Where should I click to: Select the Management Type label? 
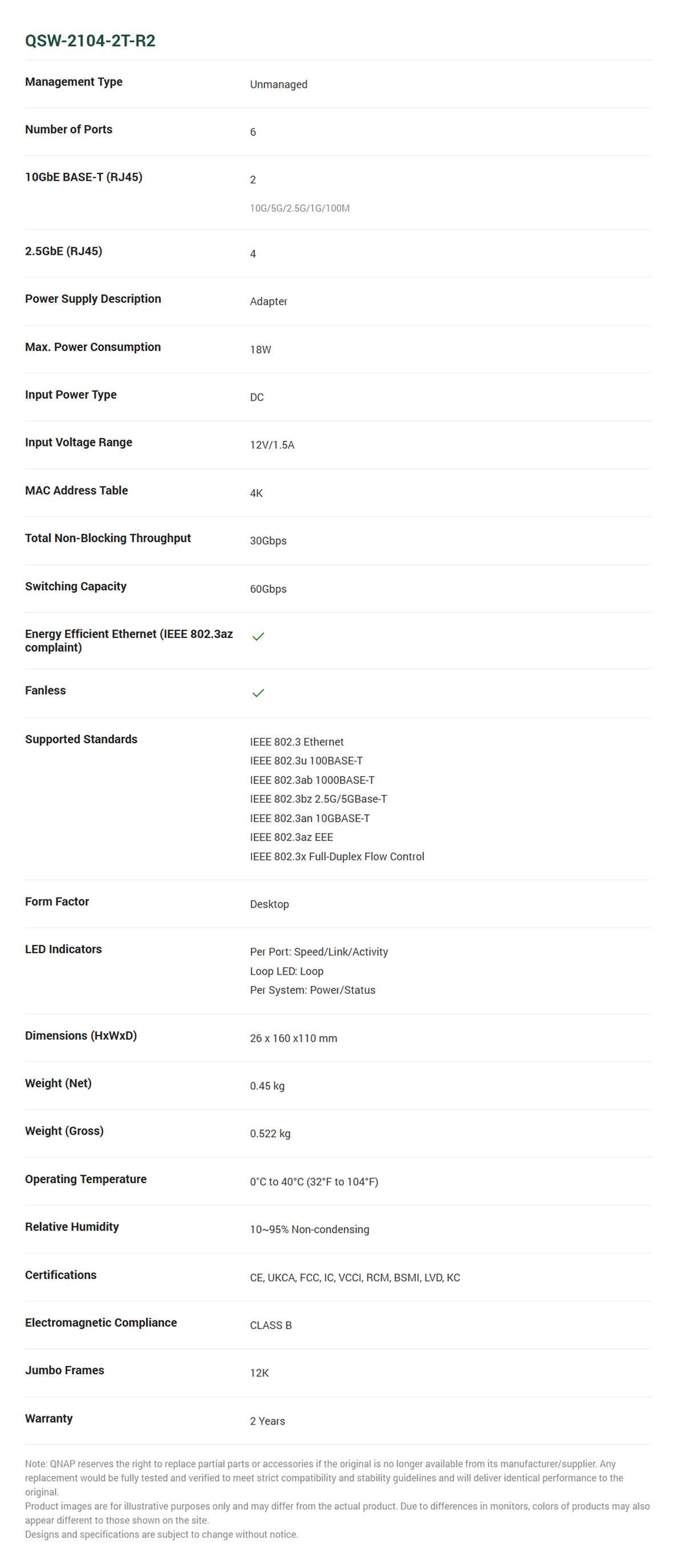click(74, 82)
